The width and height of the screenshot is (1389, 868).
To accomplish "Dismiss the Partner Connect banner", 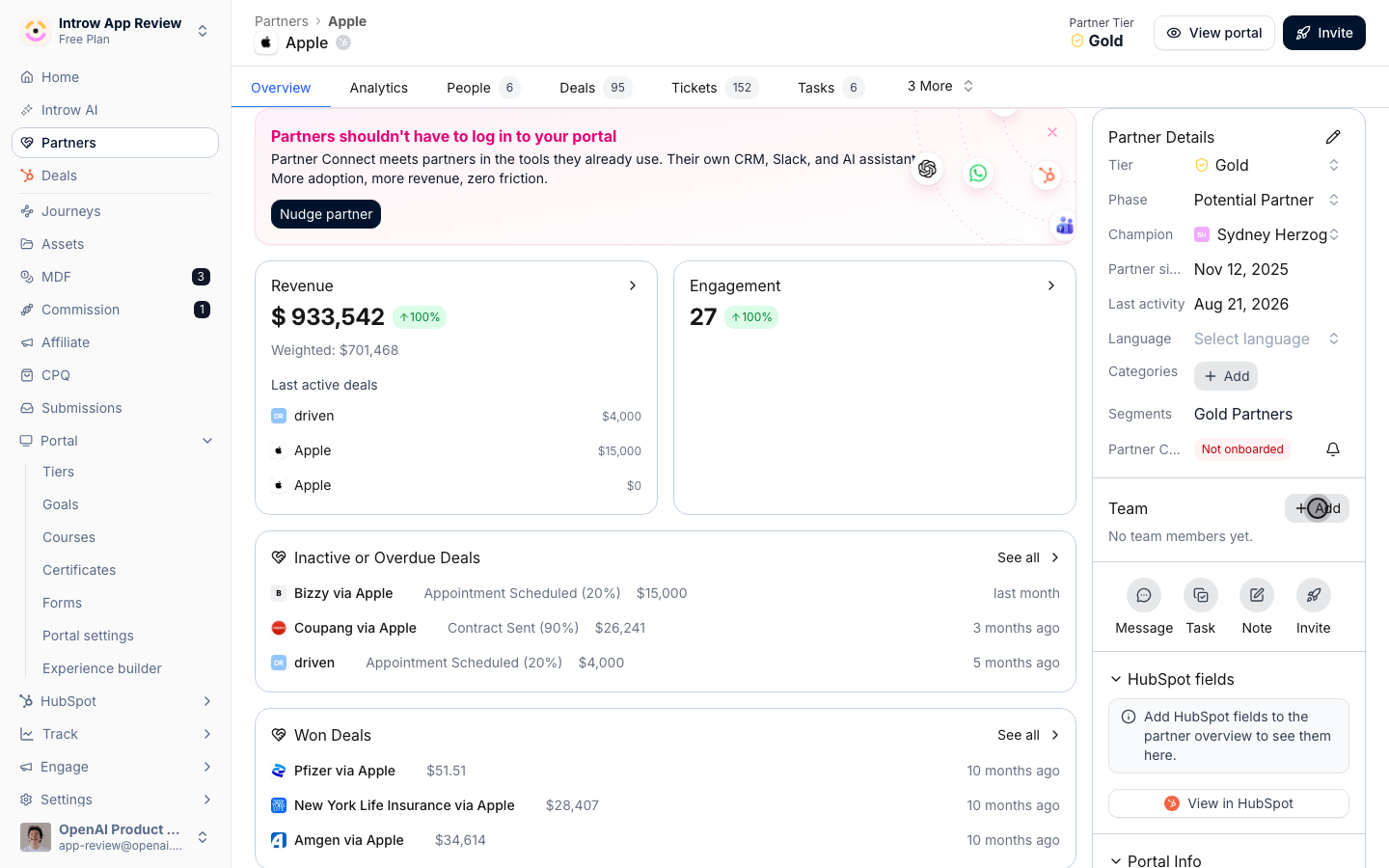I will coord(1052,132).
